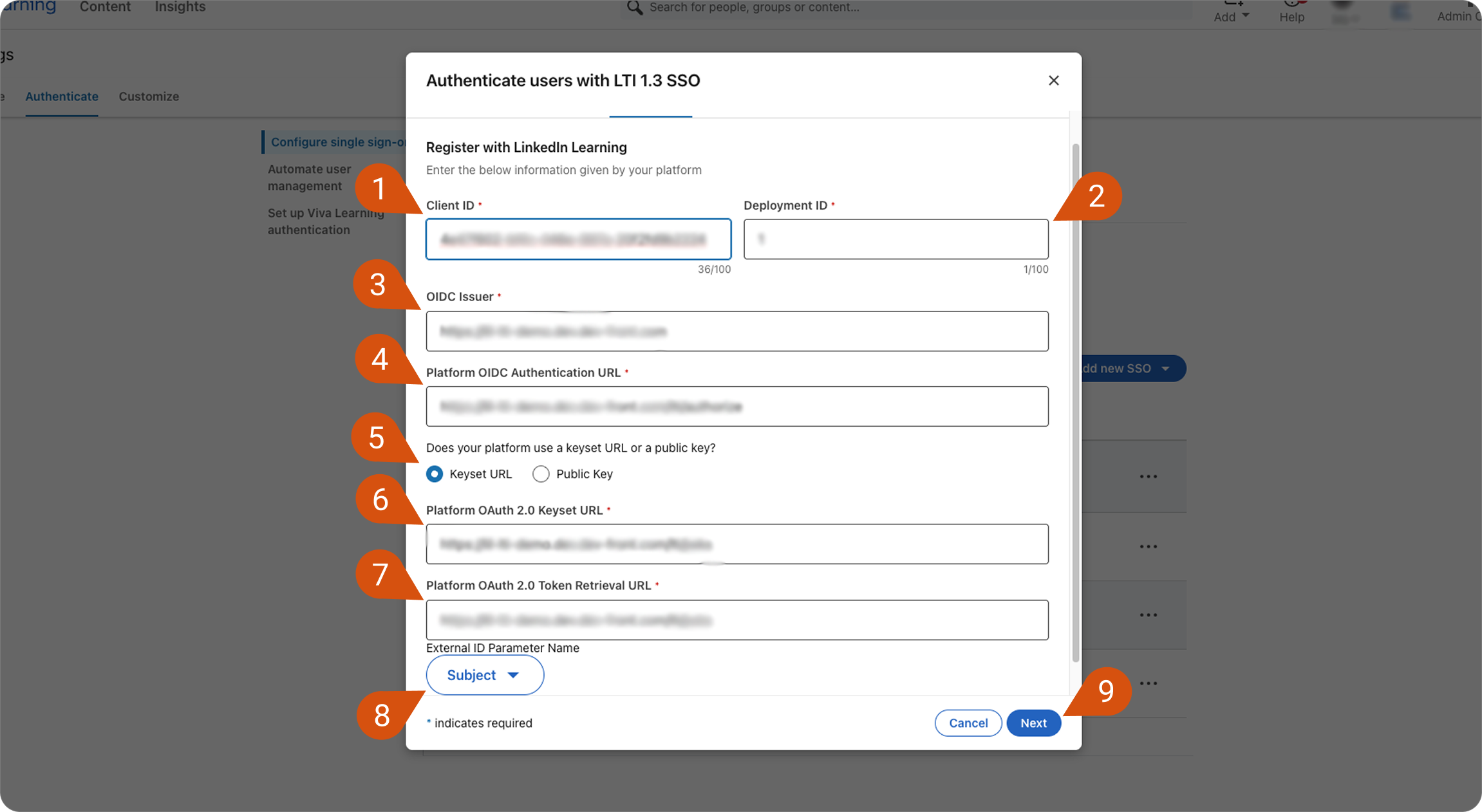This screenshot has width=1482, height=812.
Task: Switch to the Insights tab
Action: (180, 7)
